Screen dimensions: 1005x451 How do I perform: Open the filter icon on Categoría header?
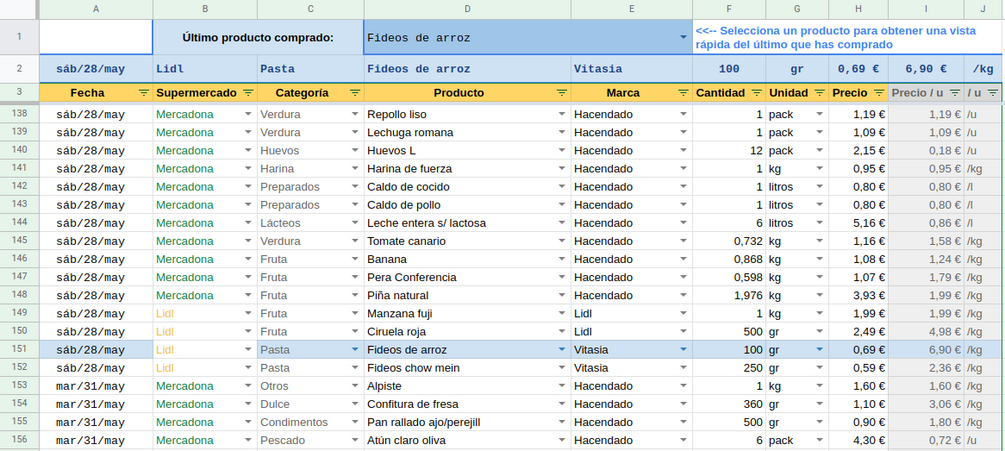tap(355, 93)
